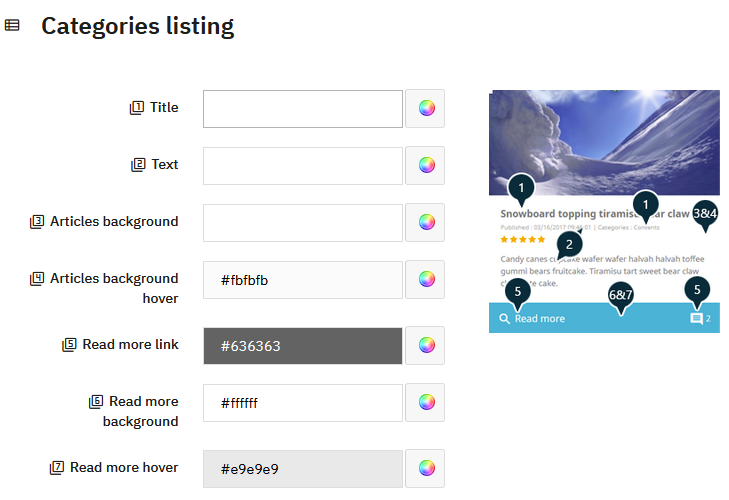Click the comments bubble icon in preview
The width and height of the screenshot is (729, 500).
(696, 319)
